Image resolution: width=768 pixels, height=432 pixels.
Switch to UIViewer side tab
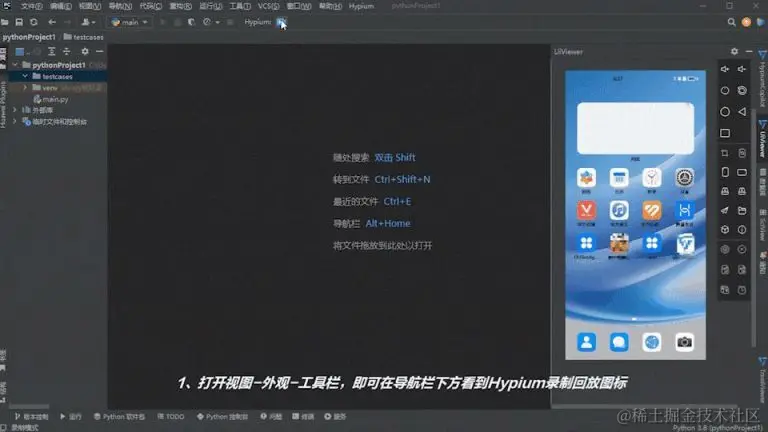point(763,139)
